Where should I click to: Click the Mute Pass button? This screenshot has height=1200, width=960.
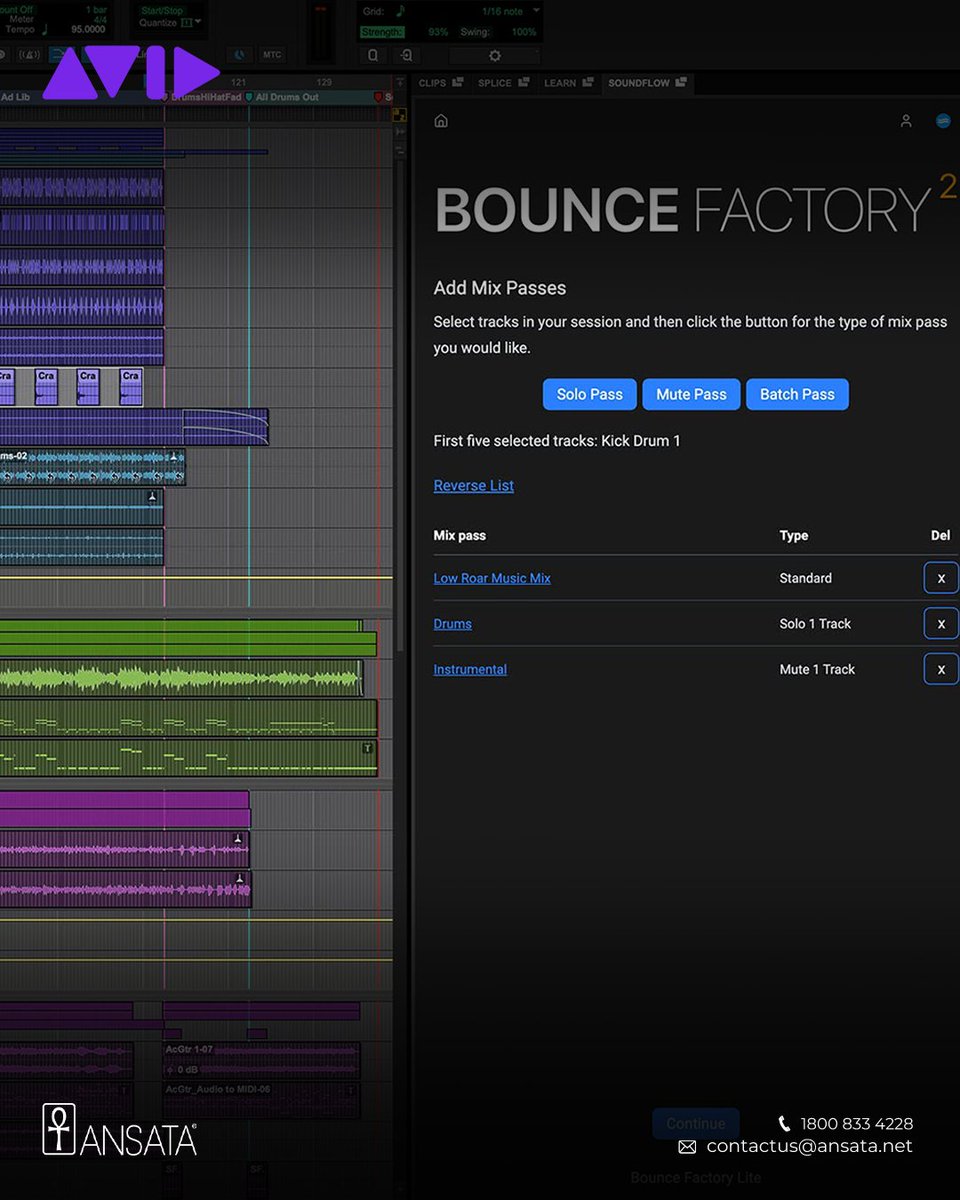coord(691,394)
